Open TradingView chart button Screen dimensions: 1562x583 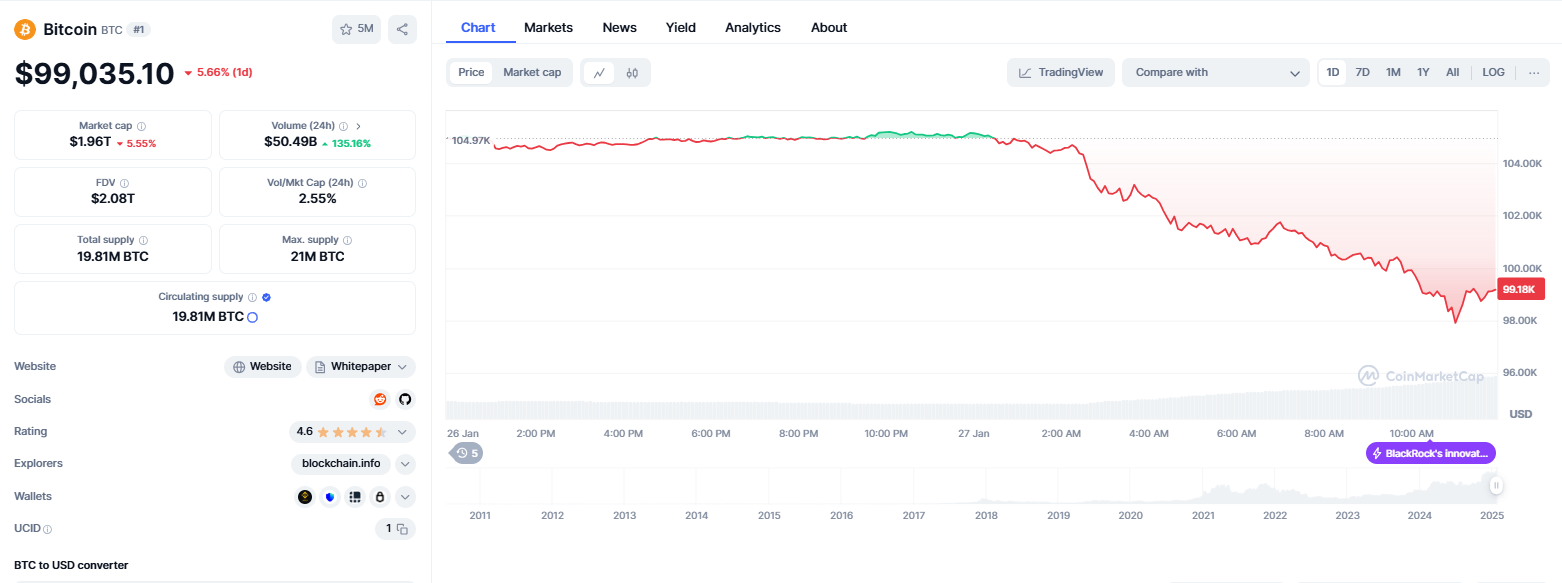click(1061, 72)
